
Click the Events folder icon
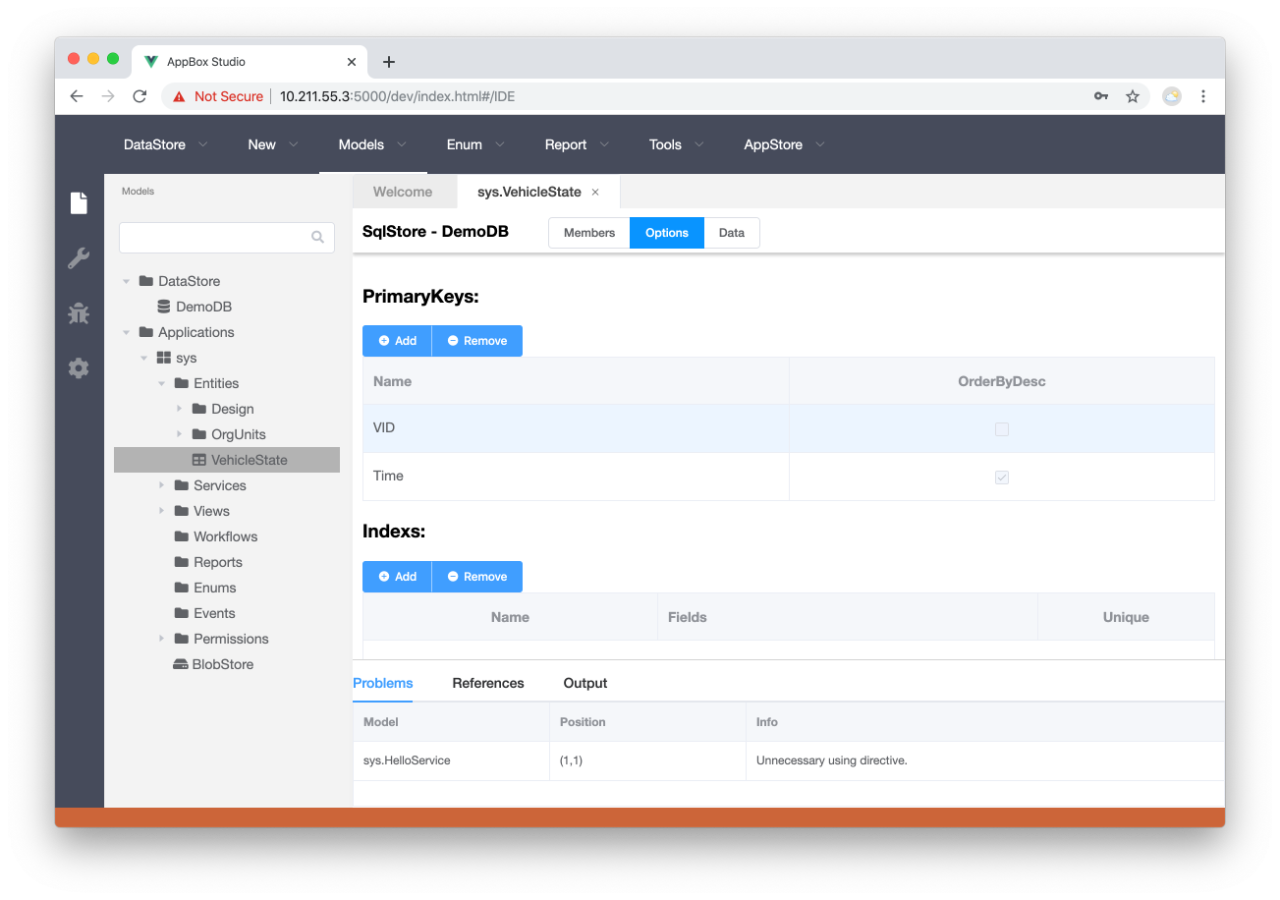(x=181, y=613)
